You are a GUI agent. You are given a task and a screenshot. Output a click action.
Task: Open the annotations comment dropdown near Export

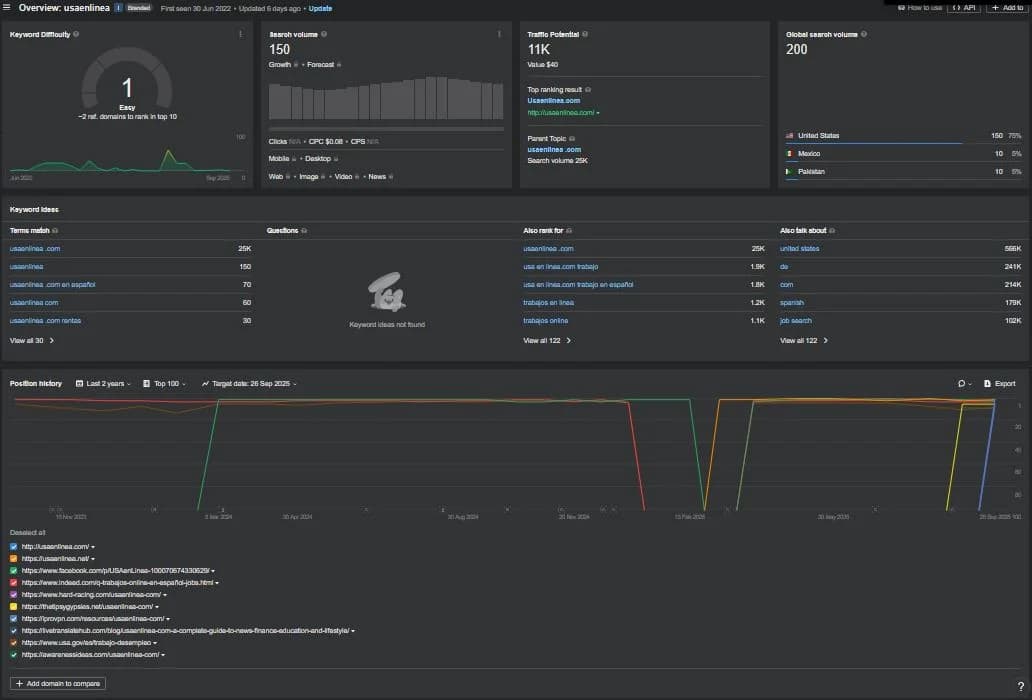[x=965, y=384]
